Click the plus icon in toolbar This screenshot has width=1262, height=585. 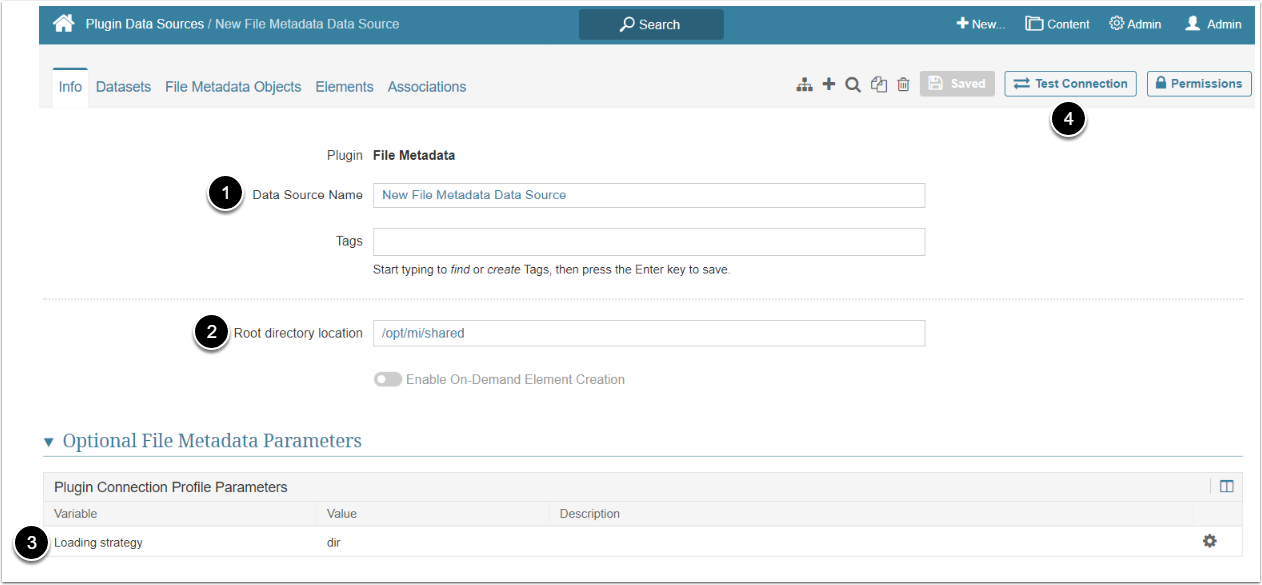[x=829, y=85]
